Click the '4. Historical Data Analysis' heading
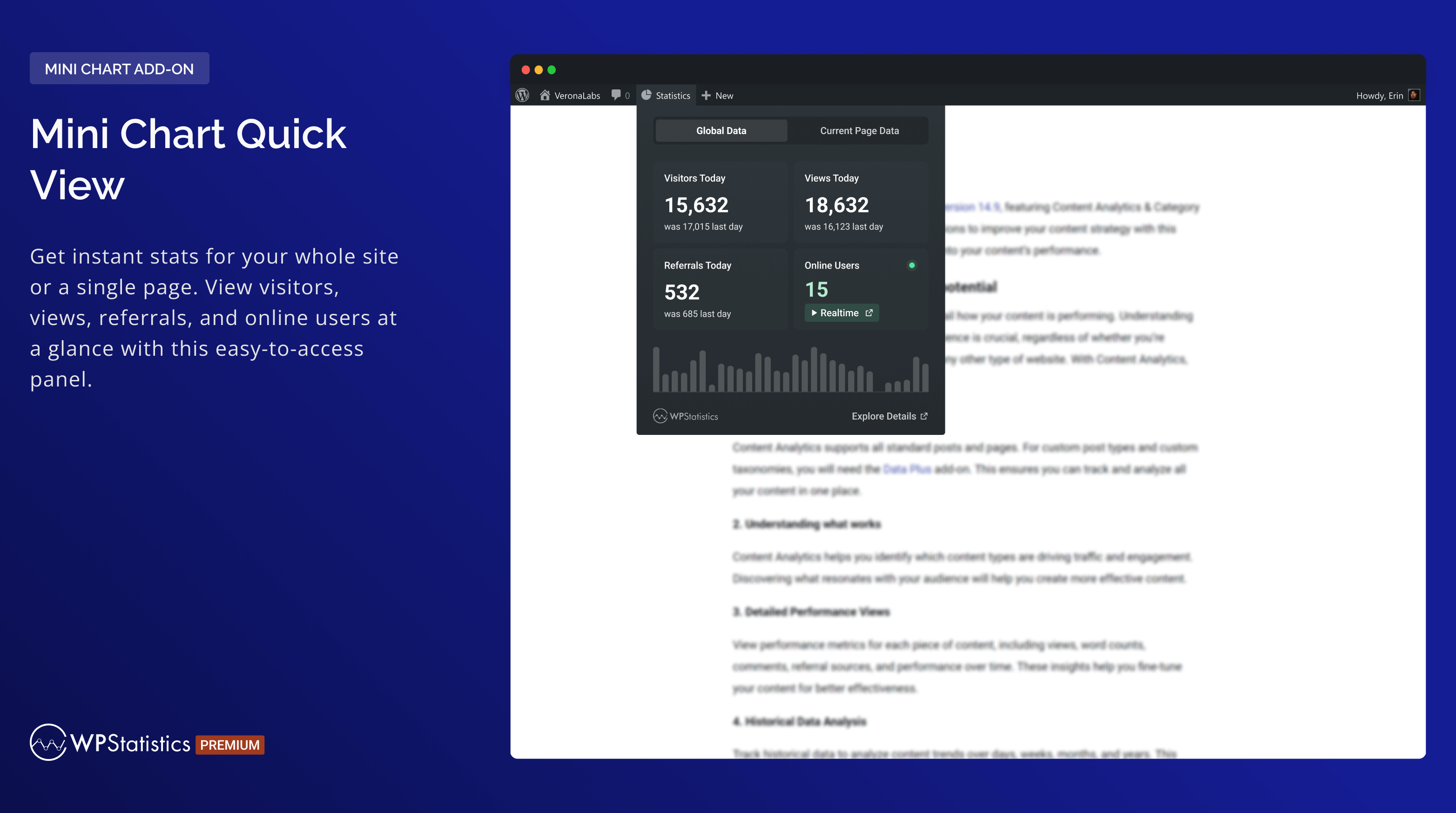 799,721
